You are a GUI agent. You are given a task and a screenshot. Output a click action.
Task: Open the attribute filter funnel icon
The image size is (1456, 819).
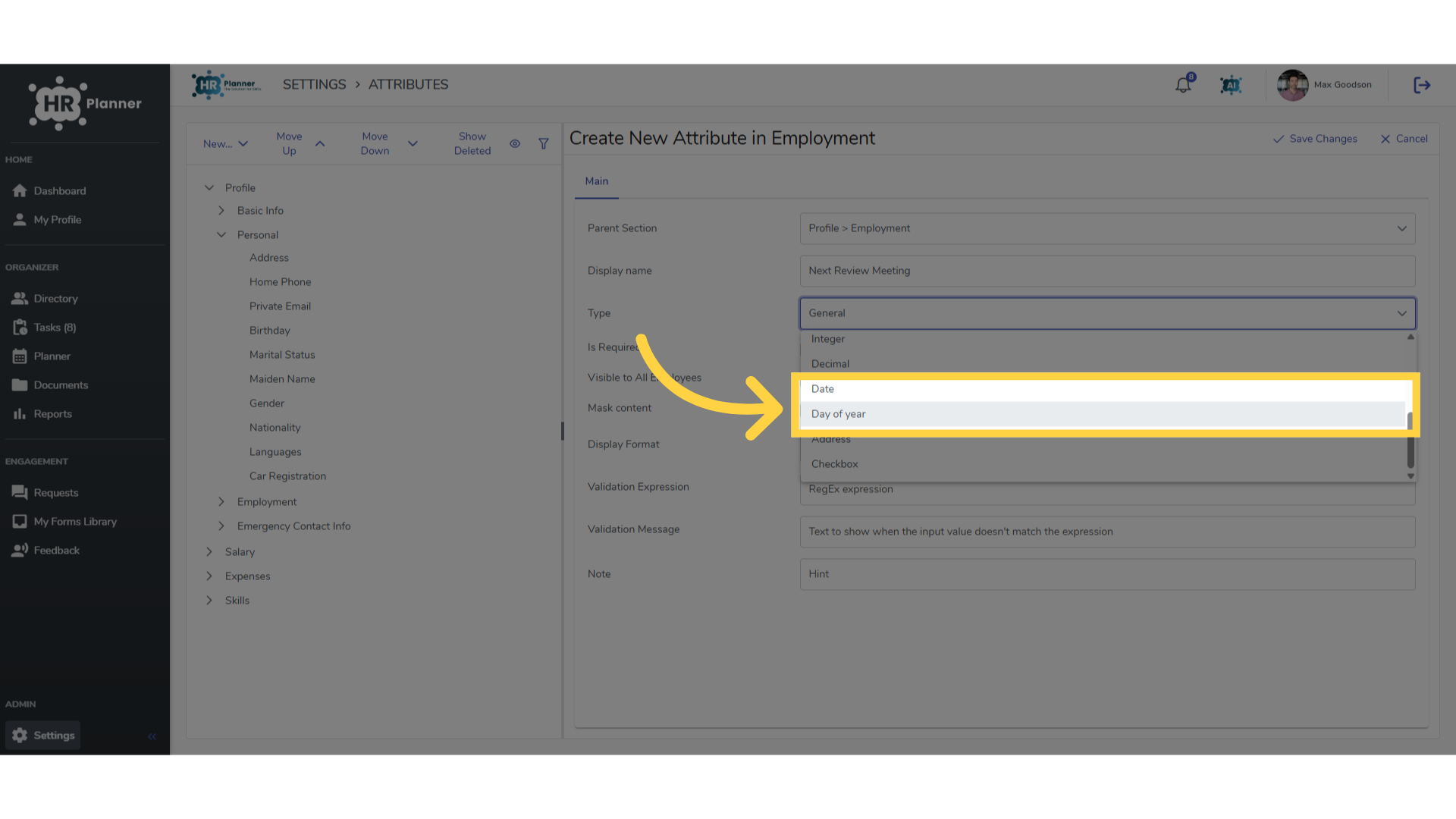coord(544,143)
